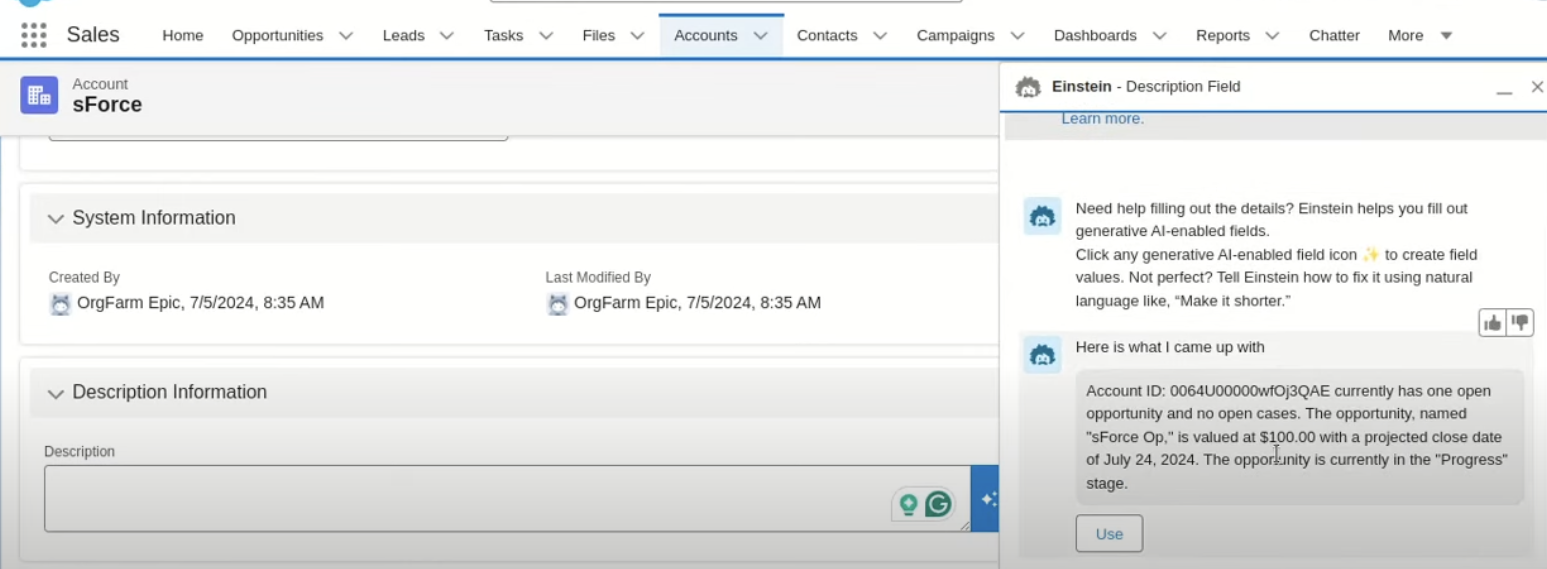The height and width of the screenshot is (569, 1547).
Task: Follow the Learn more link
Action: coord(1102,118)
